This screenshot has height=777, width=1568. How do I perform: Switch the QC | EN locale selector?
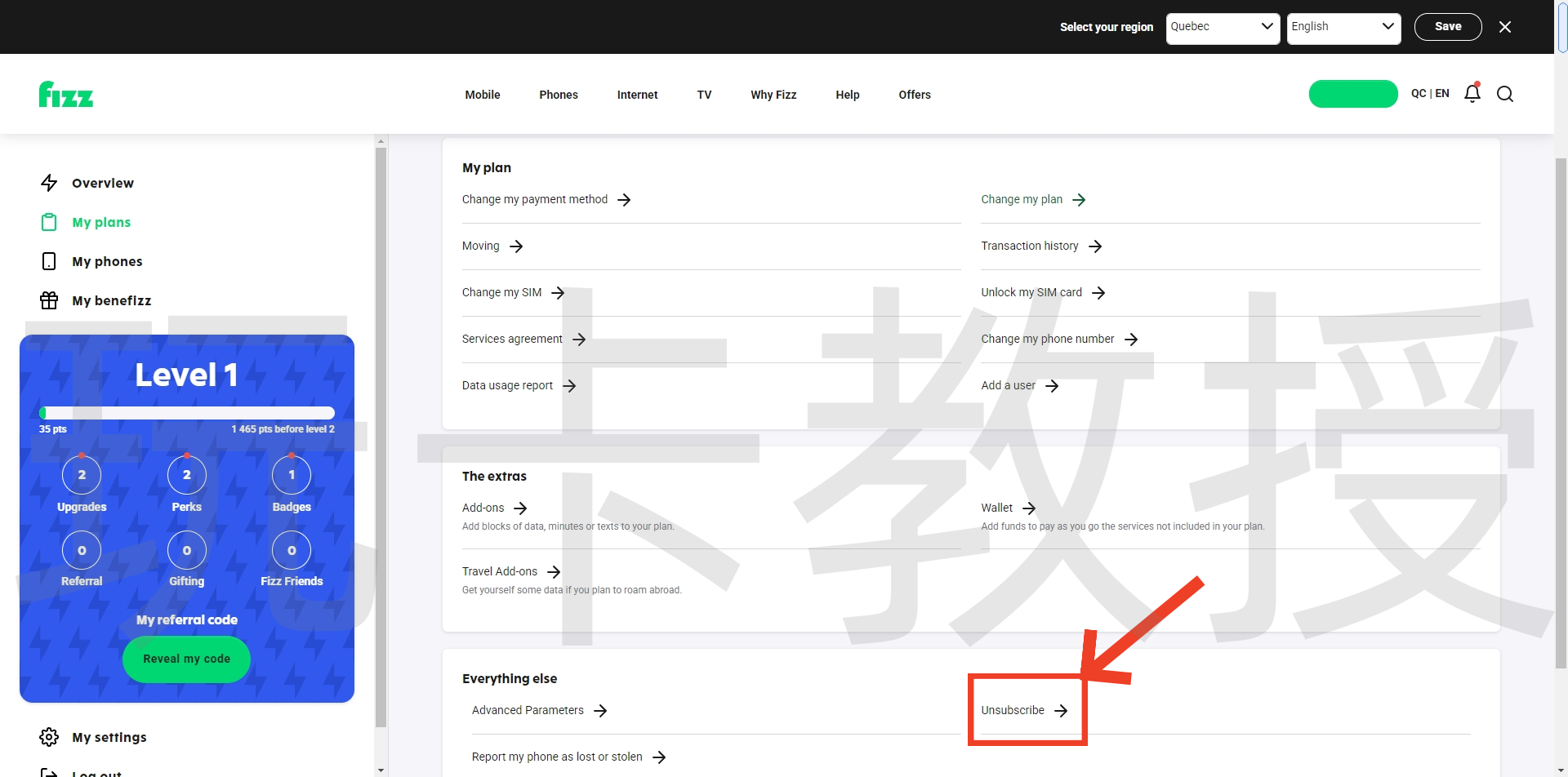tap(1430, 94)
